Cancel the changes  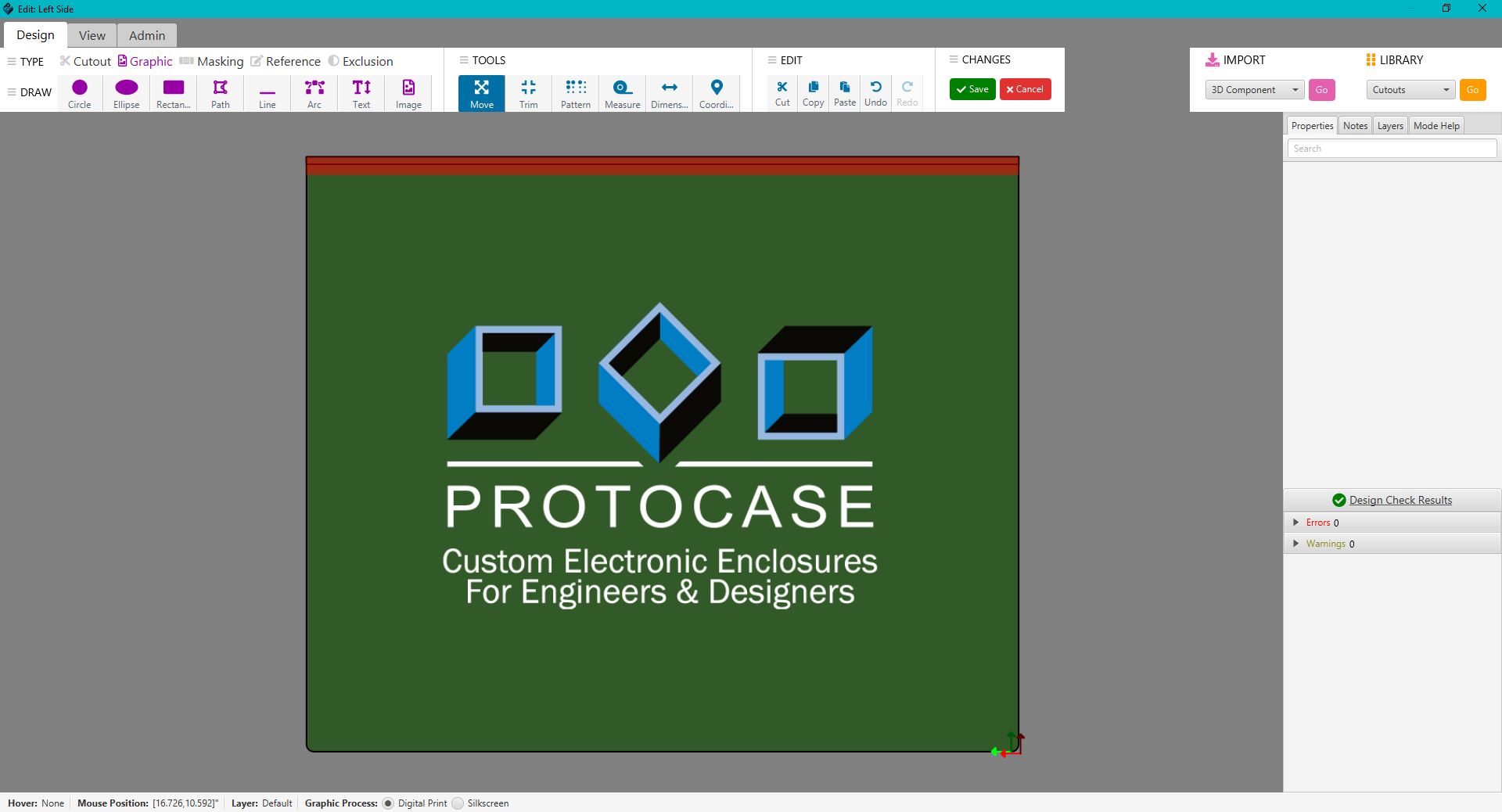pyautogui.click(x=1025, y=89)
